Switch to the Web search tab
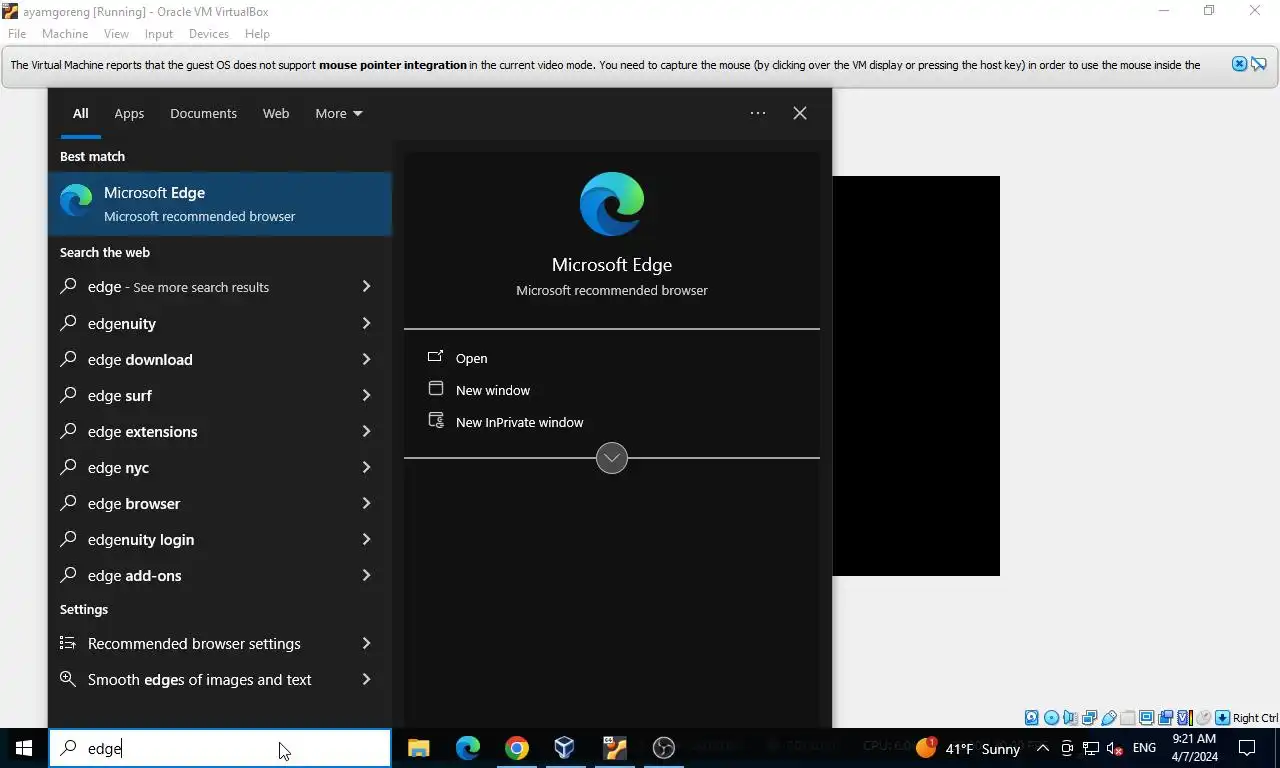This screenshot has height=768, width=1280. [x=276, y=113]
